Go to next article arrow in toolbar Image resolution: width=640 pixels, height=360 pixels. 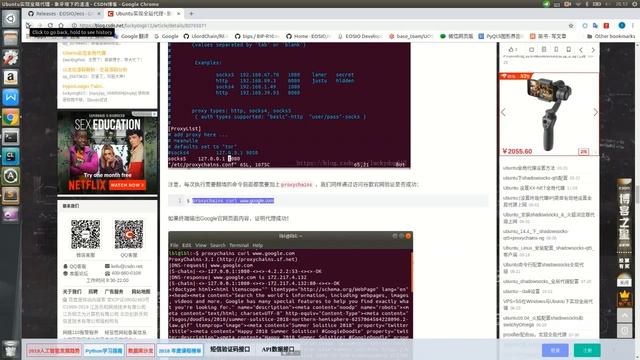(593, 50)
